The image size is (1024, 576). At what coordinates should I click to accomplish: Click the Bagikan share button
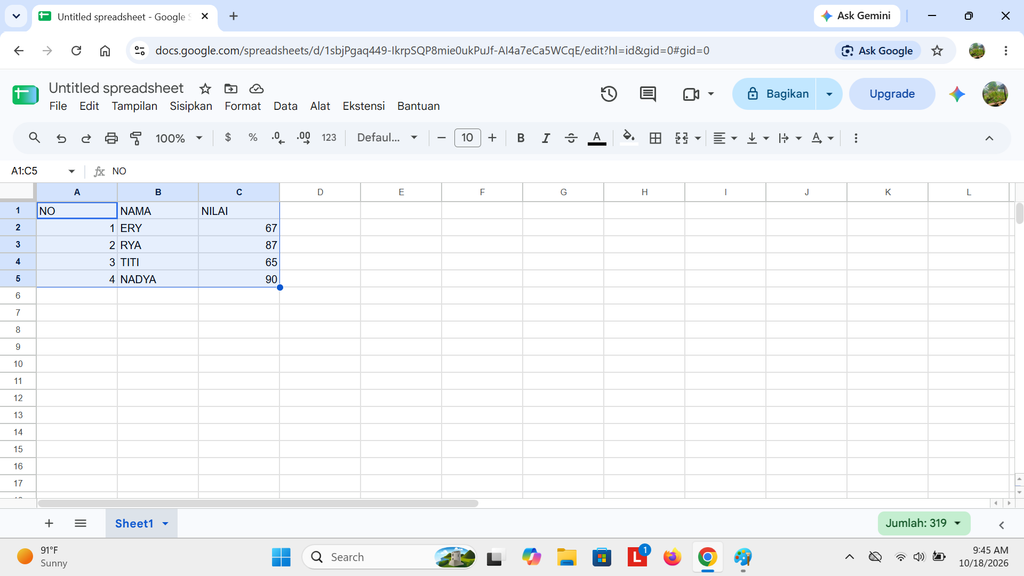[x=775, y=94]
